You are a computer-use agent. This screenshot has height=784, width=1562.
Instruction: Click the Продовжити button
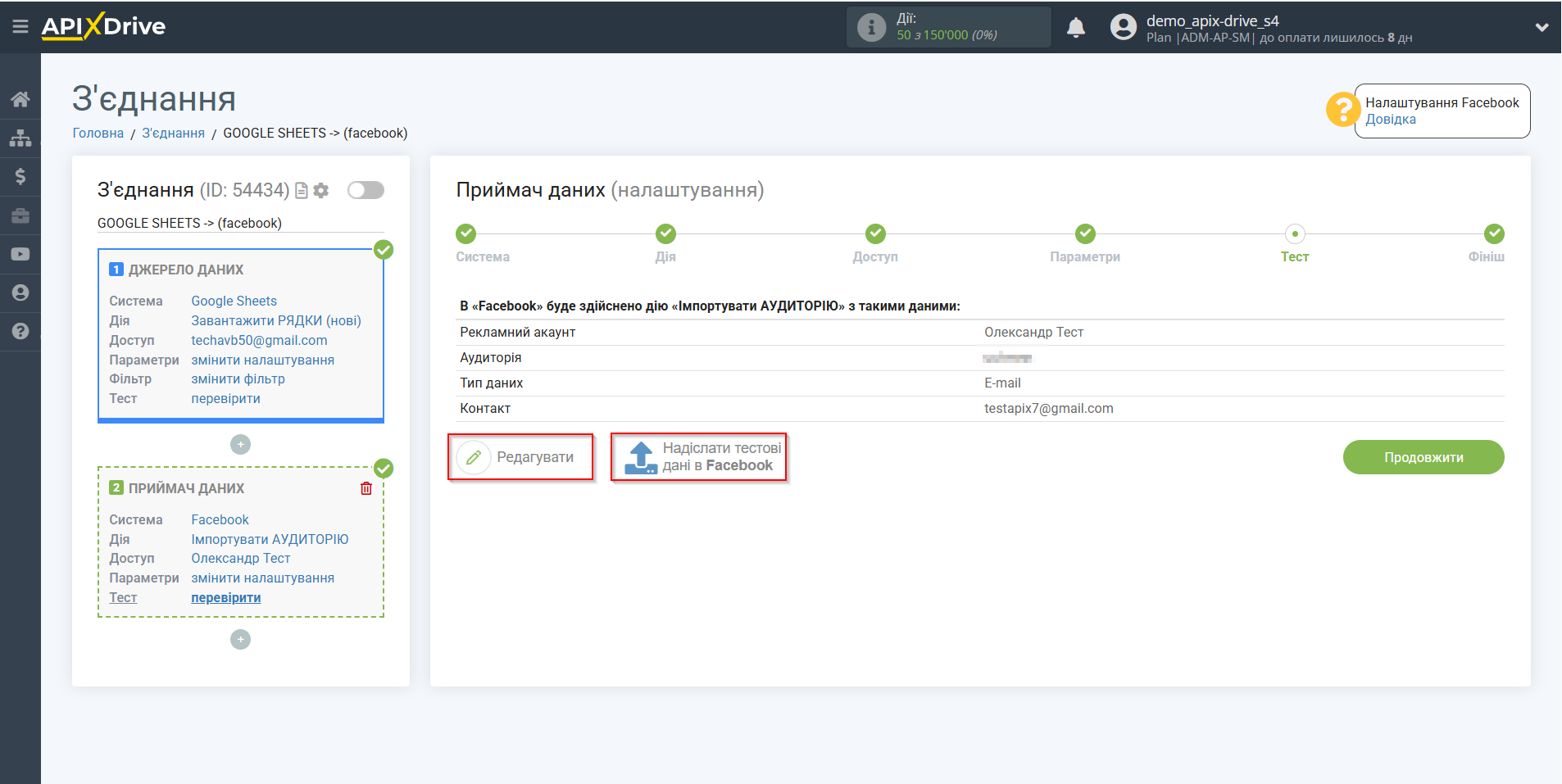[x=1424, y=457]
